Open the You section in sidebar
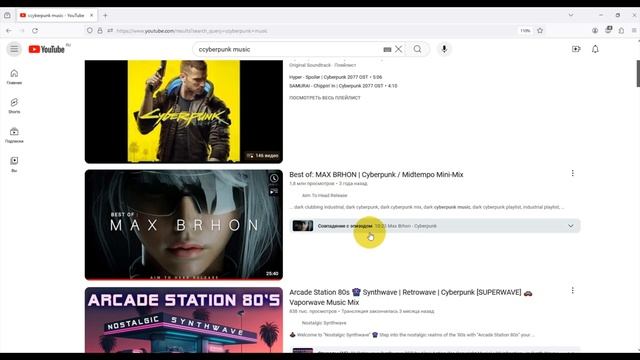Image resolution: width=640 pixels, height=360 pixels. tap(14, 164)
